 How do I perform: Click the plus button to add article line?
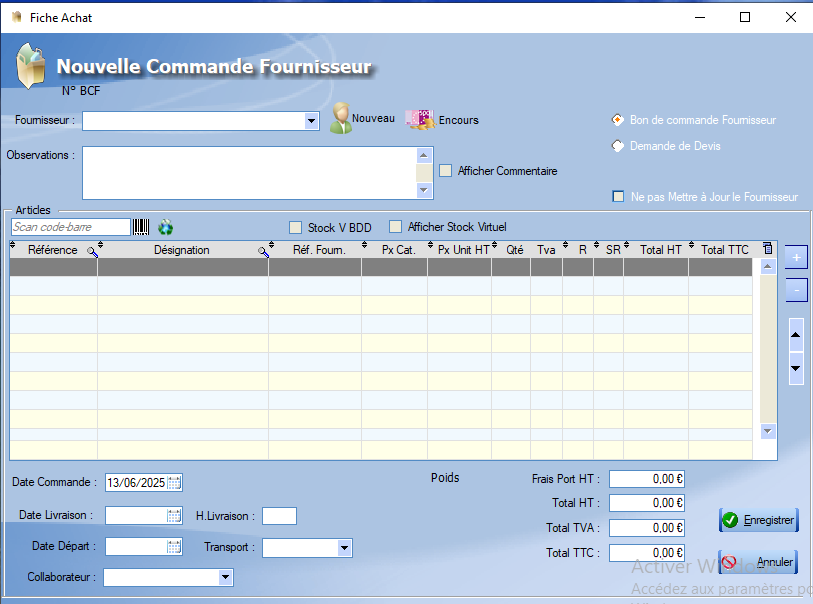(795, 257)
